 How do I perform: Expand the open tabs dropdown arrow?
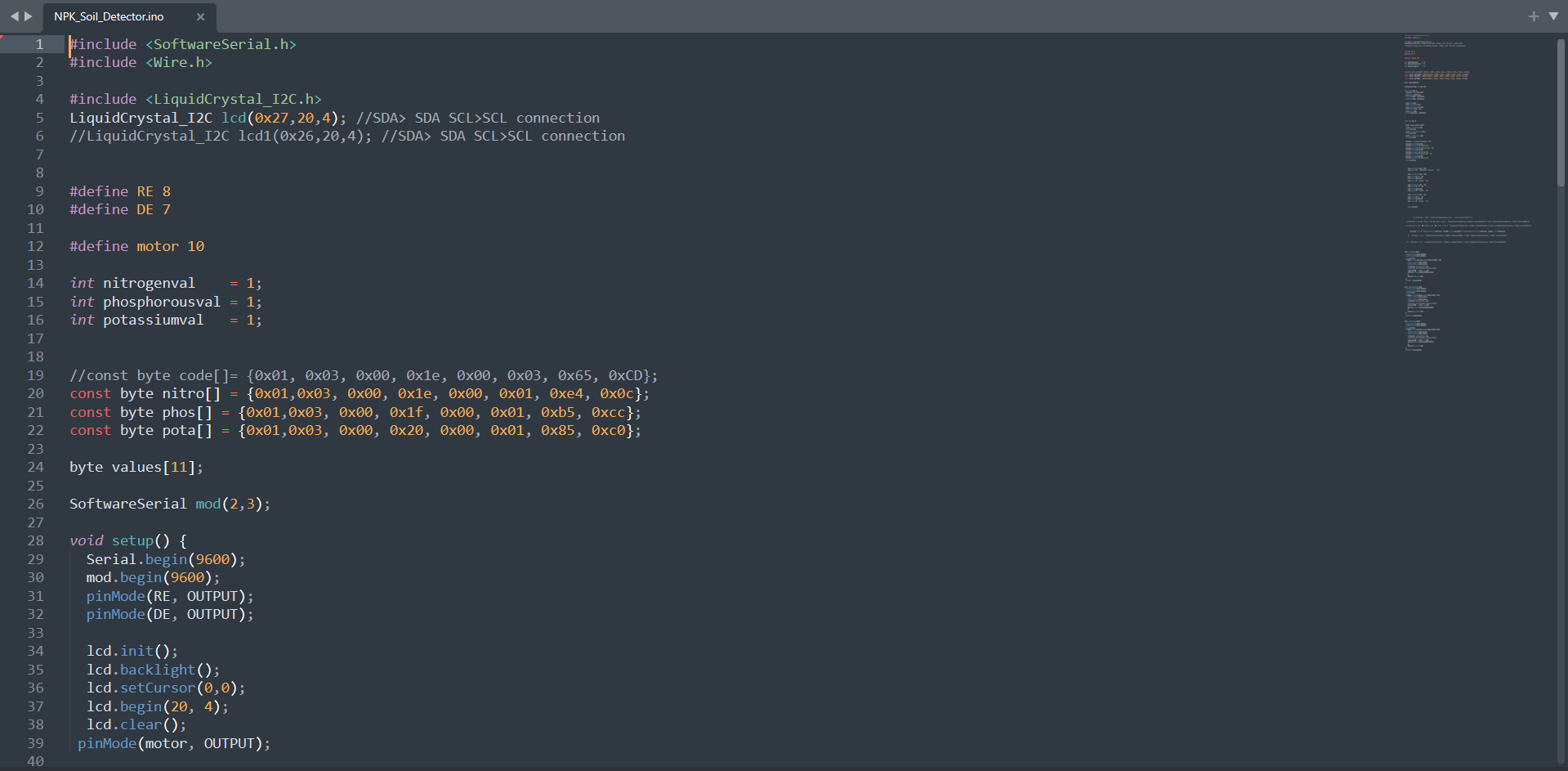pyautogui.click(x=1553, y=16)
